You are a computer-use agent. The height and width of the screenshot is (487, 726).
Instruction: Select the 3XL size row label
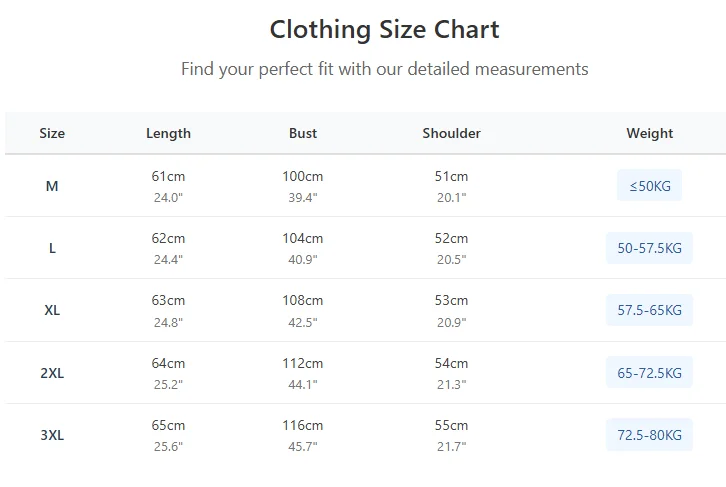(52, 435)
